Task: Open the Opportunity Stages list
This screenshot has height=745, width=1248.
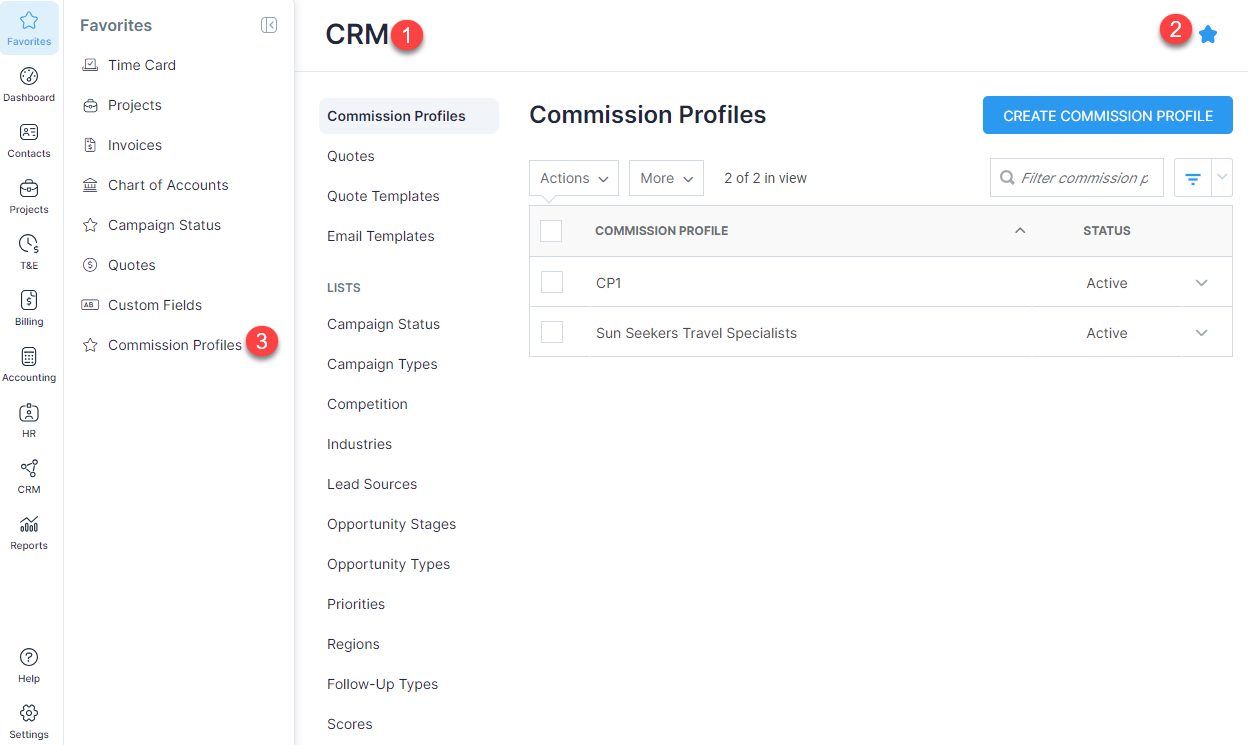Action: [x=391, y=524]
